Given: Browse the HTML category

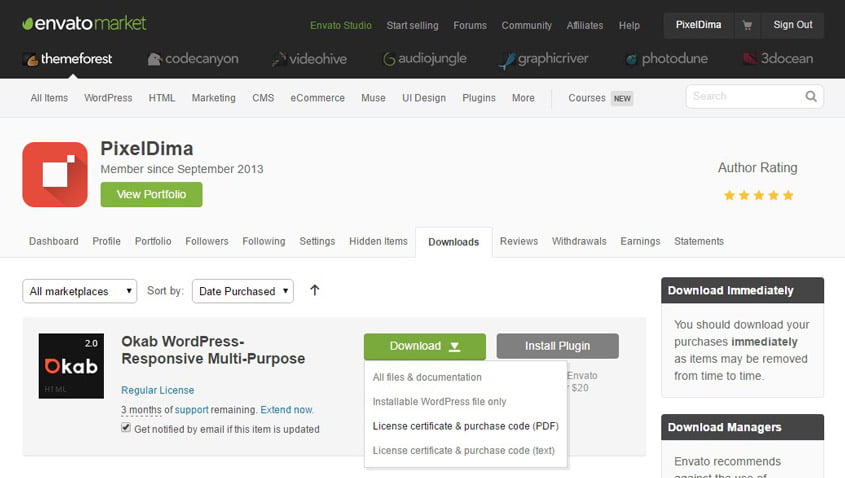Looking at the screenshot, I should [x=162, y=98].
